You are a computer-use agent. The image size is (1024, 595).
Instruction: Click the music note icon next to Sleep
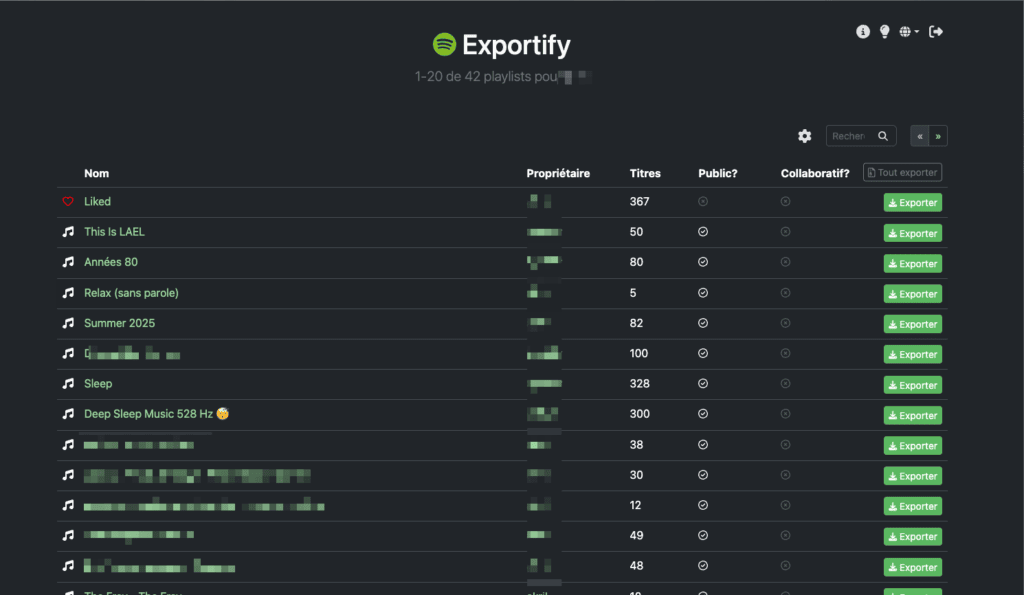(67, 383)
